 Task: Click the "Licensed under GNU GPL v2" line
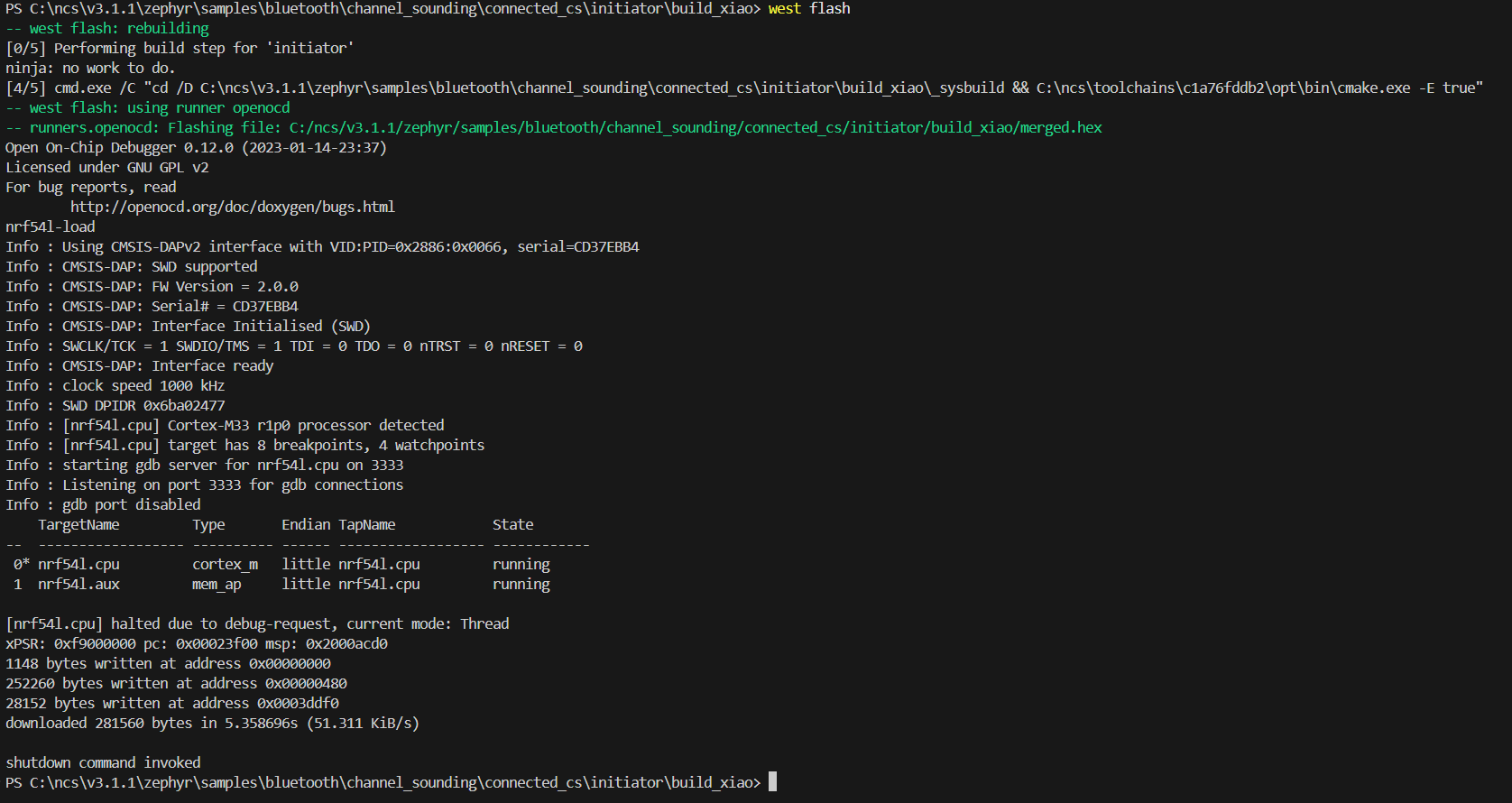106,167
